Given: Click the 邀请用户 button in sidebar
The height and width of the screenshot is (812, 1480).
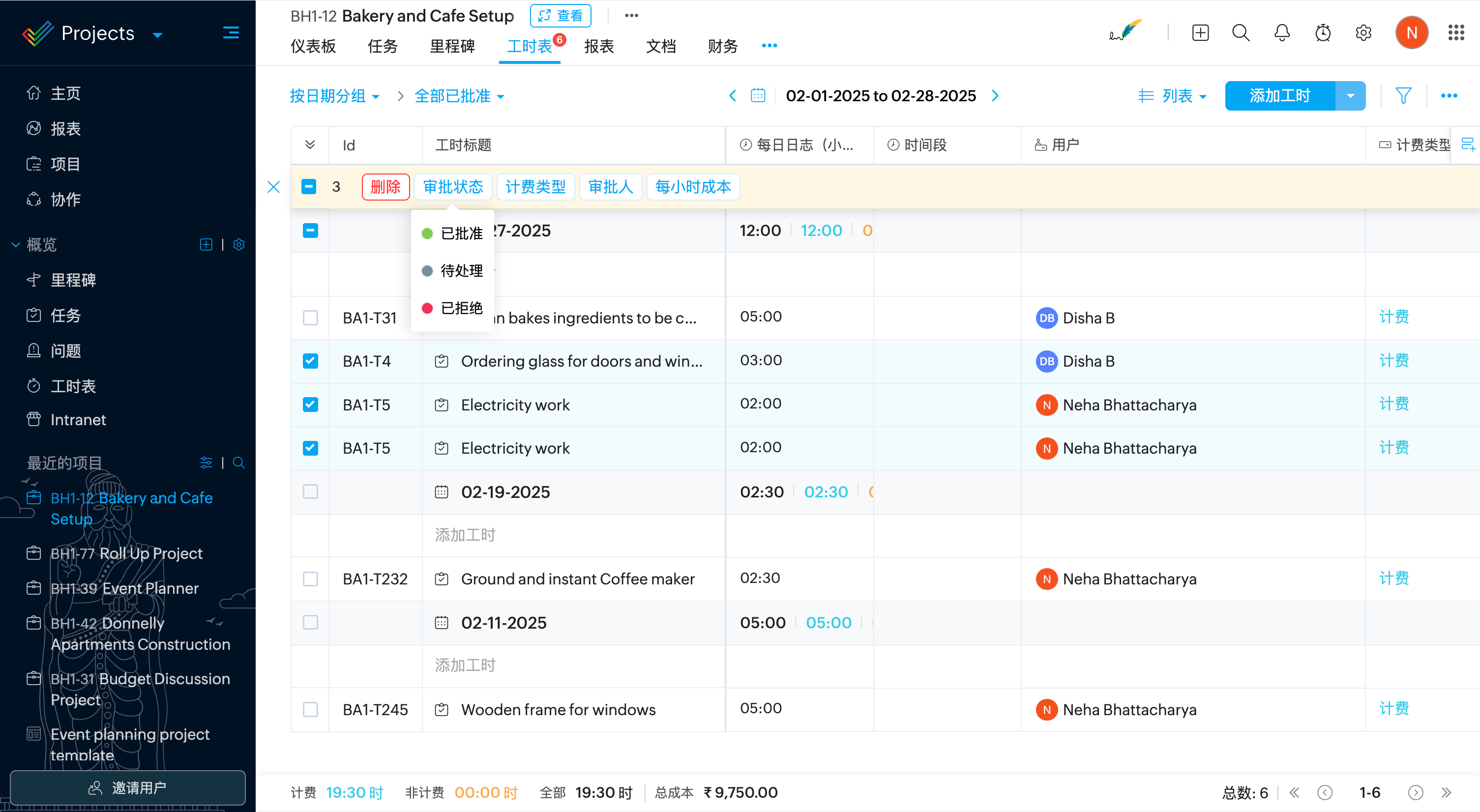Looking at the screenshot, I should tap(127, 787).
